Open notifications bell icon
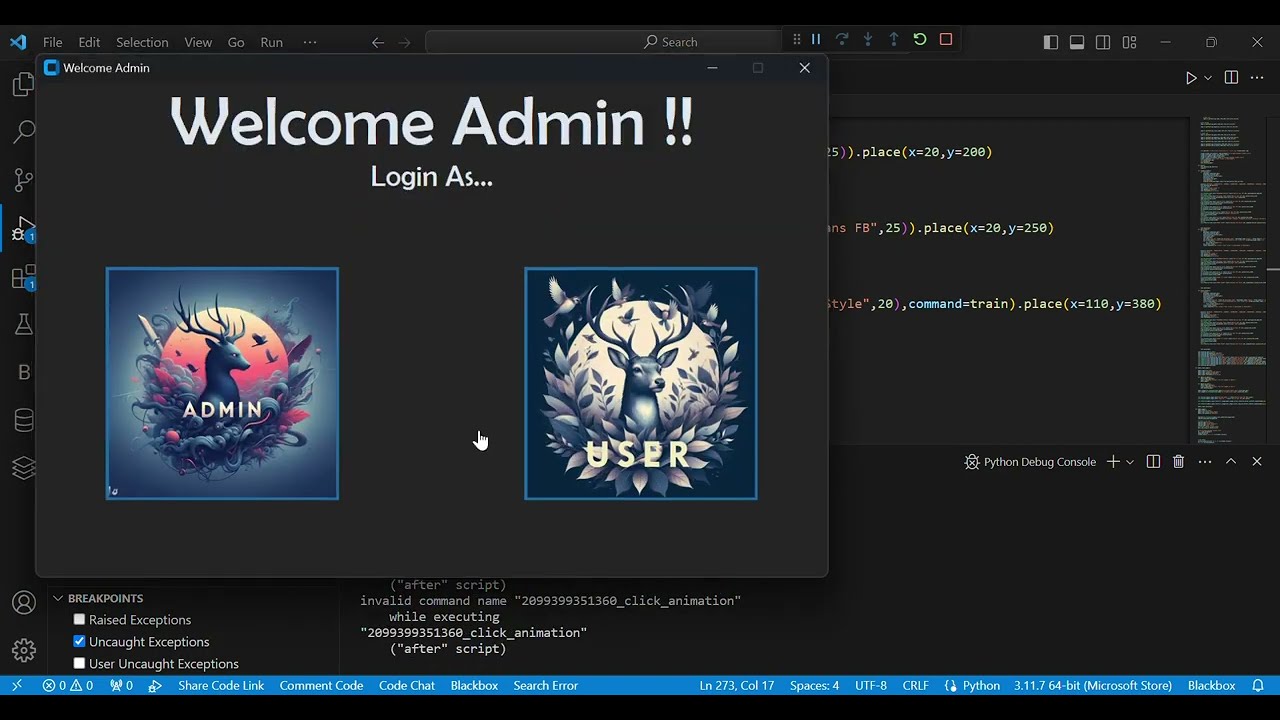1280x720 pixels. point(1258,686)
